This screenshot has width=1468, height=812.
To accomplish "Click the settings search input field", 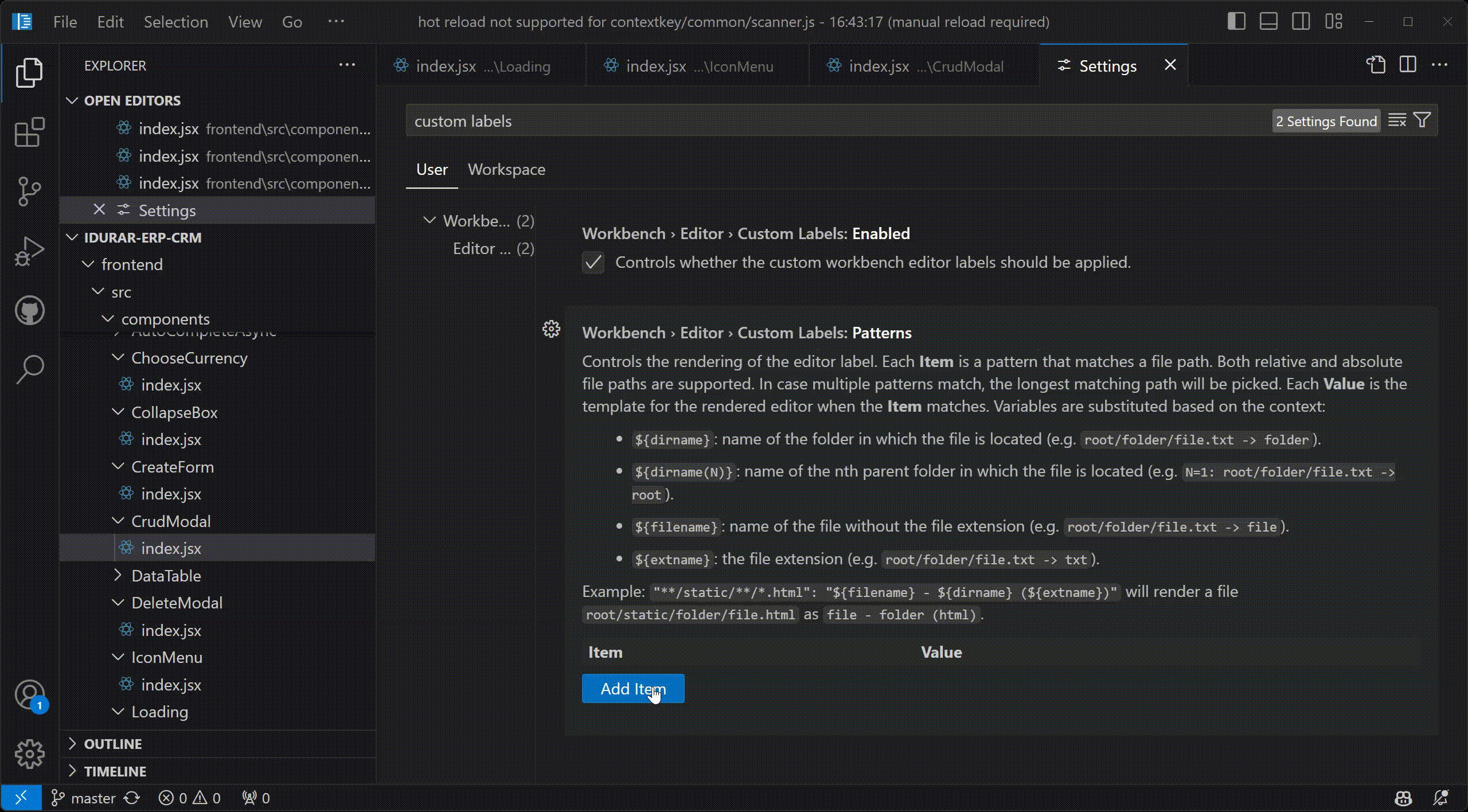I will click(803, 121).
